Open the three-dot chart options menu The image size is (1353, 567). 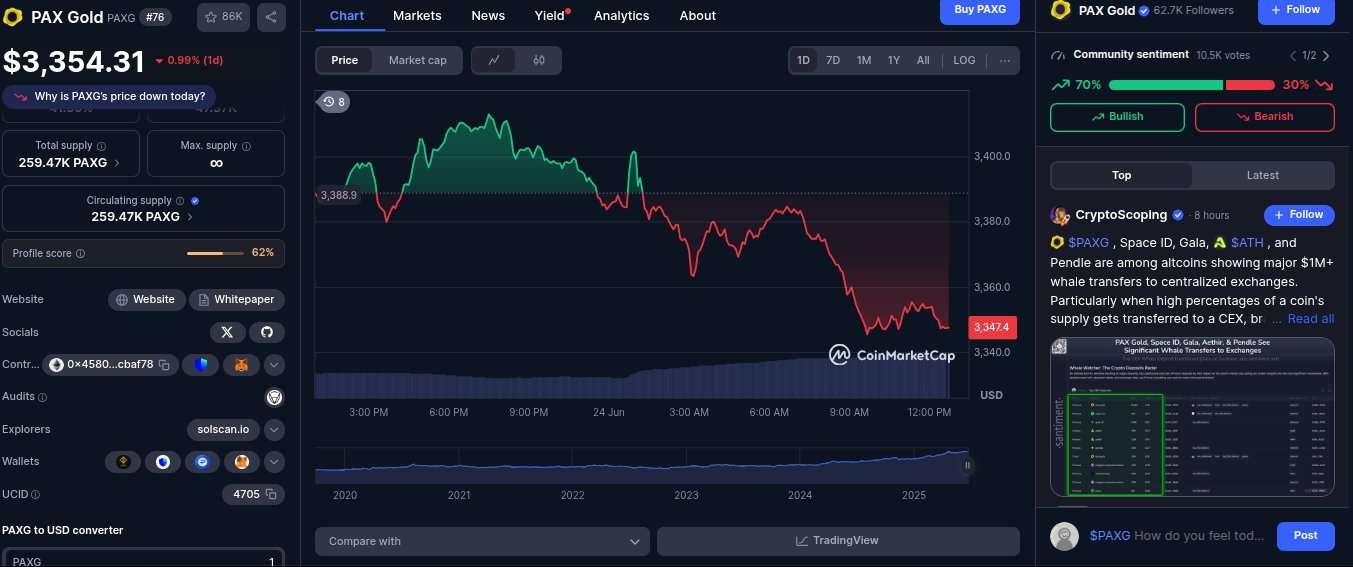1005,60
